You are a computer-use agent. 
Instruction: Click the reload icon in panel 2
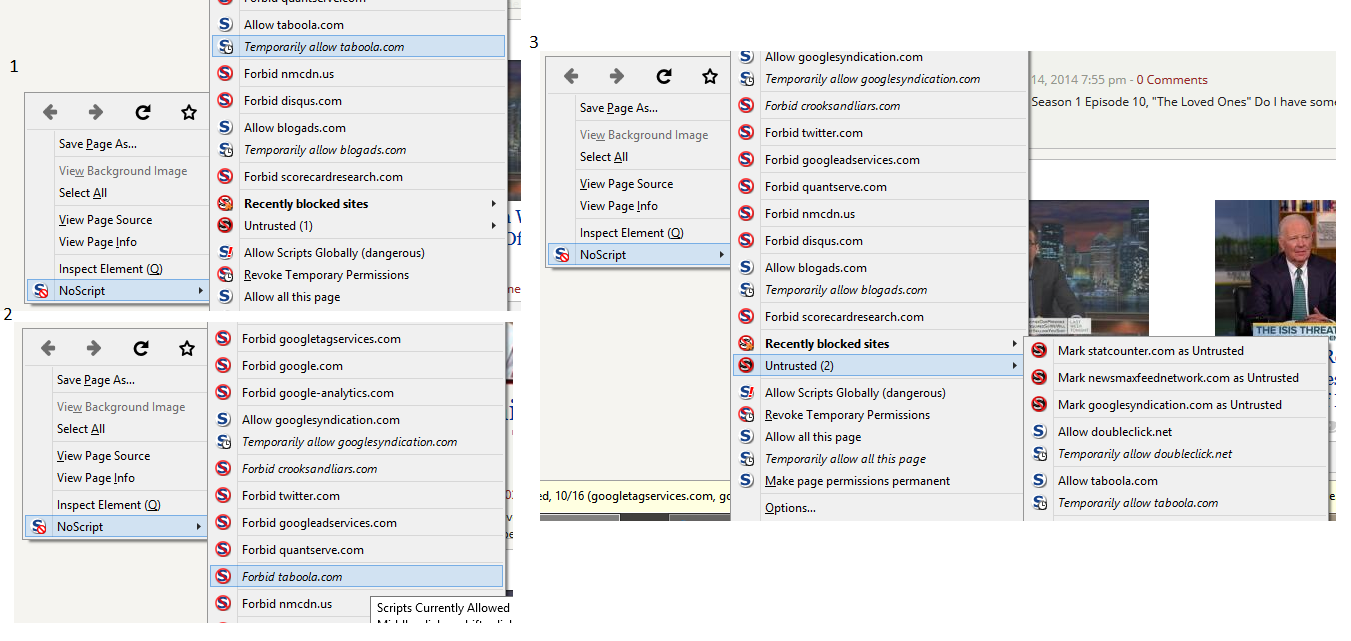click(141, 348)
